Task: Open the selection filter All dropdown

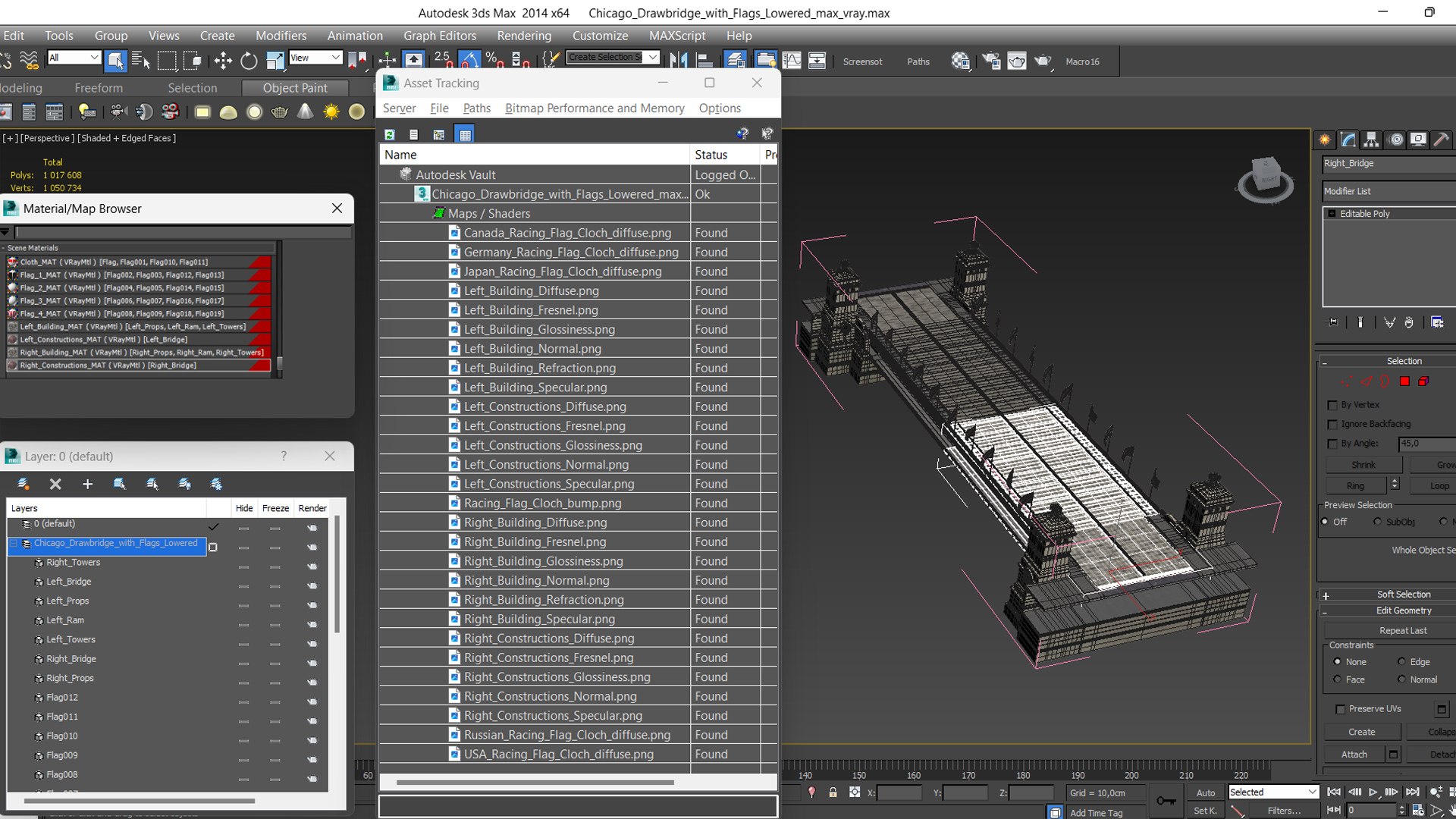Action: click(x=74, y=58)
